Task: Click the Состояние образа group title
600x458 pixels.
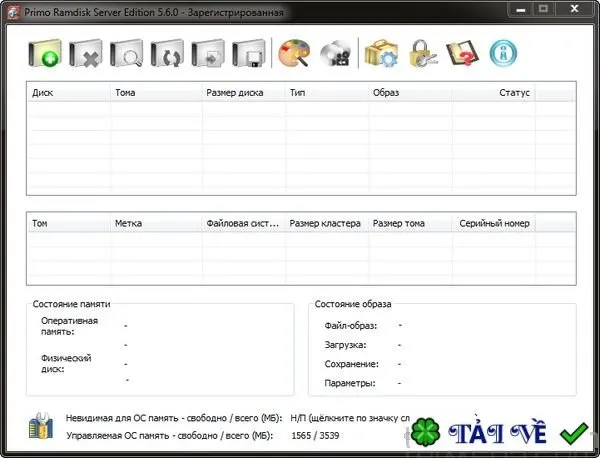Action: tap(353, 304)
